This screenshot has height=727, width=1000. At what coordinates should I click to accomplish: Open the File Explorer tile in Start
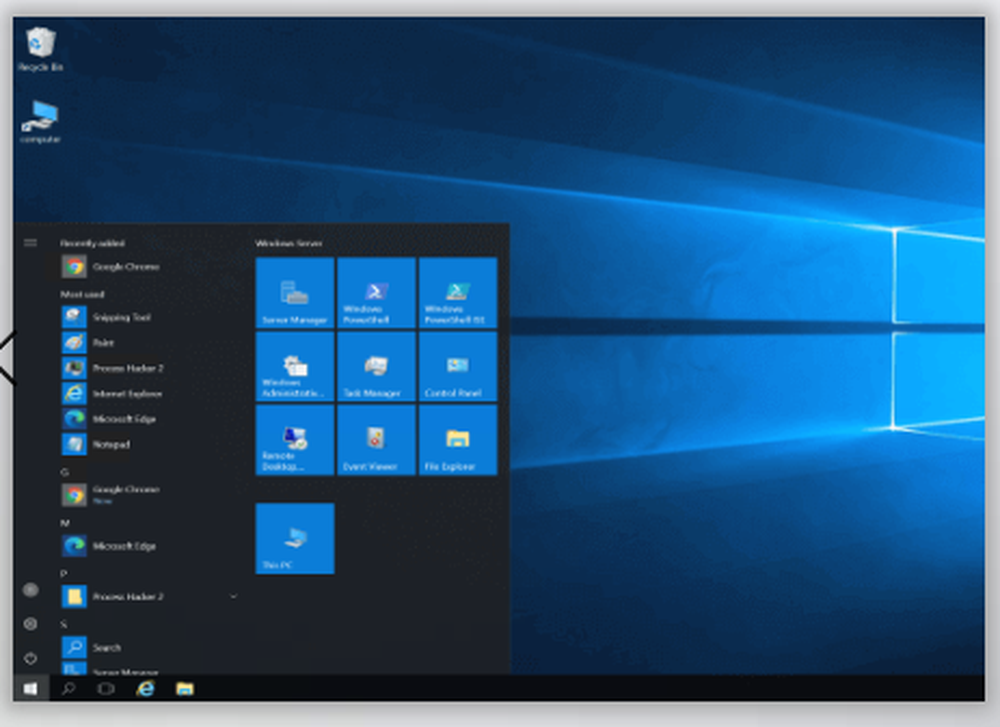point(458,440)
